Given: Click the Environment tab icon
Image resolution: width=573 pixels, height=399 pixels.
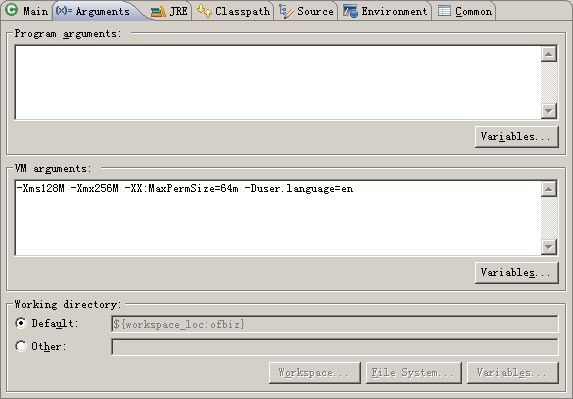Looking at the screenshot, I should 350,11.
